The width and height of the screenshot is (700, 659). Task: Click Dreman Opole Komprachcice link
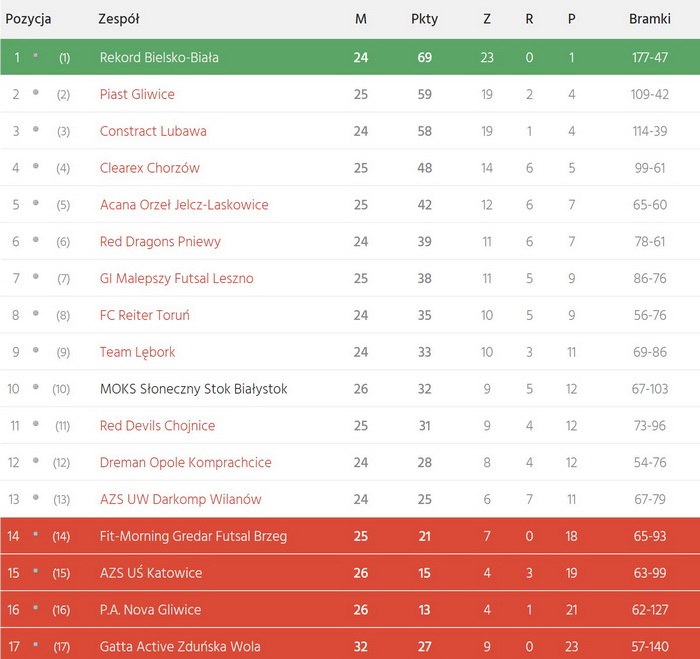tap(185, 463)
